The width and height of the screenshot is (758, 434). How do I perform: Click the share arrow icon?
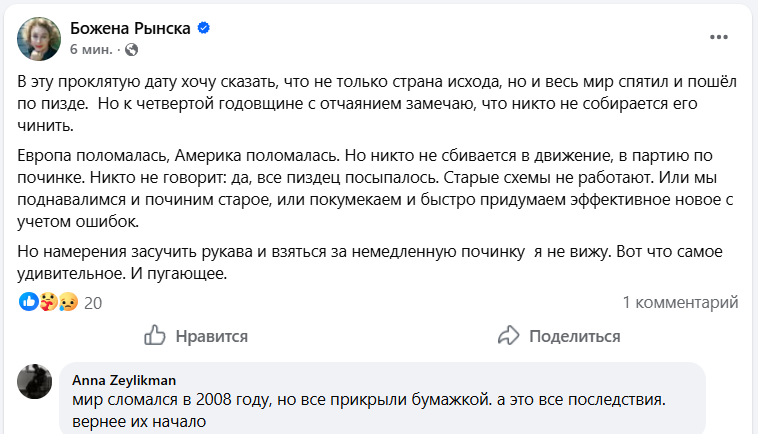point(508,335)
